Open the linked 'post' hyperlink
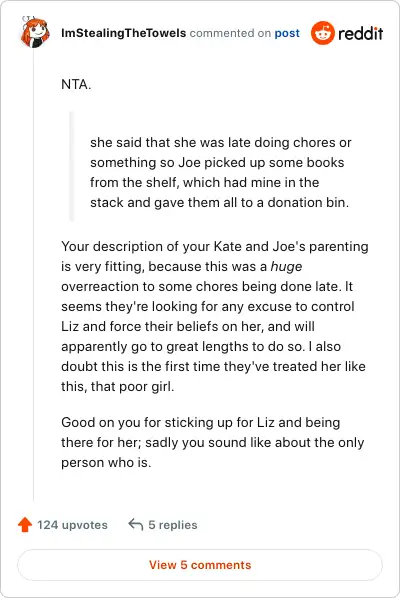 point(287,33)
